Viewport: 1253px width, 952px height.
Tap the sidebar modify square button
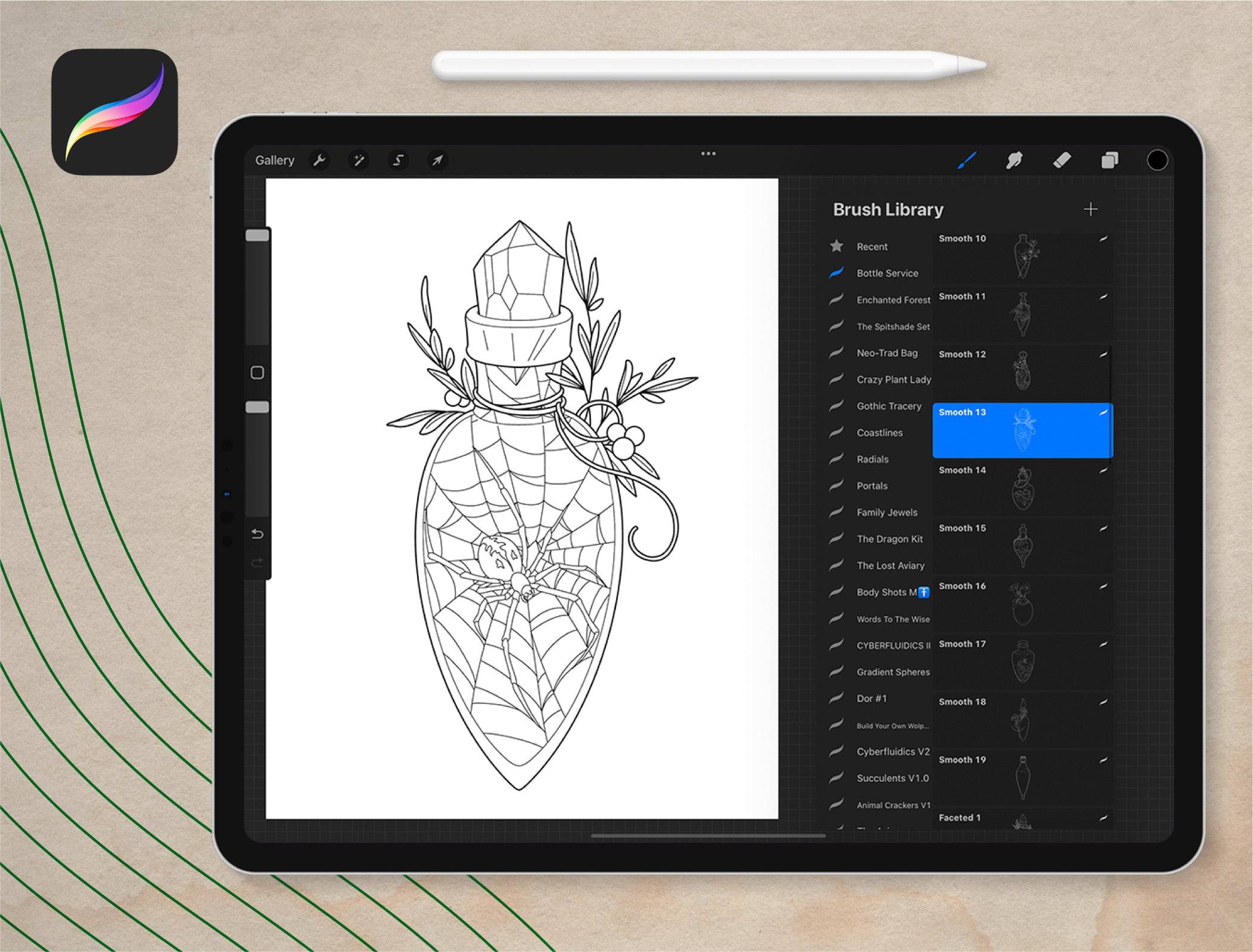tap(258, 372)
